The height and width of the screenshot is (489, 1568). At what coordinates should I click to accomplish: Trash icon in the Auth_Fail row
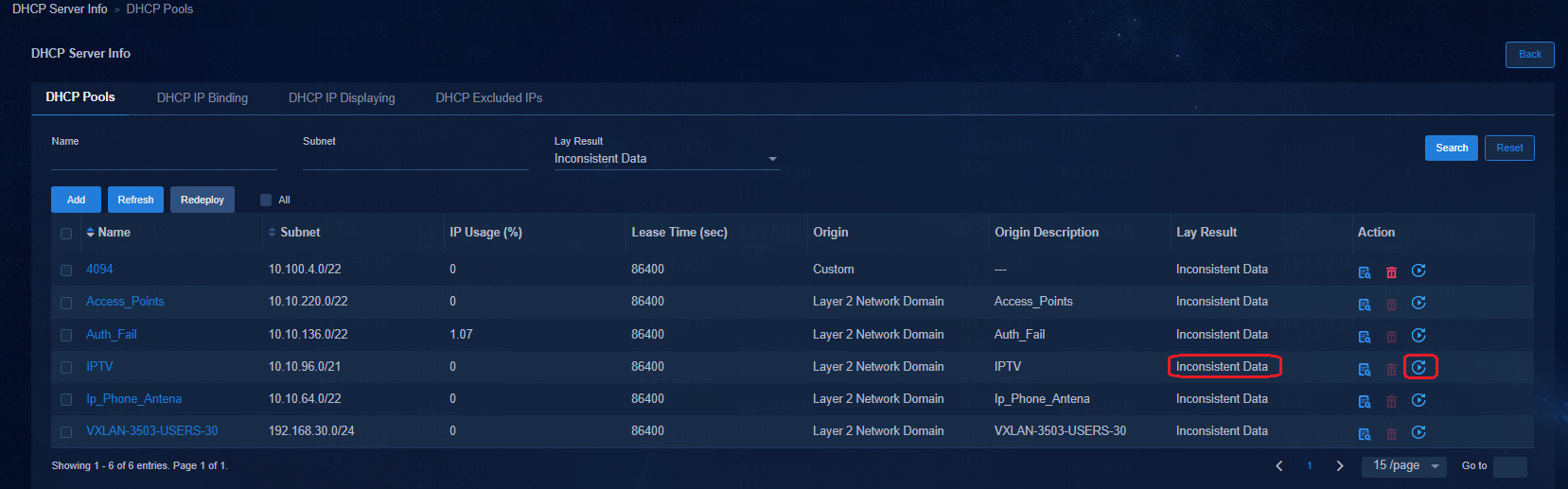point(1391,337)
